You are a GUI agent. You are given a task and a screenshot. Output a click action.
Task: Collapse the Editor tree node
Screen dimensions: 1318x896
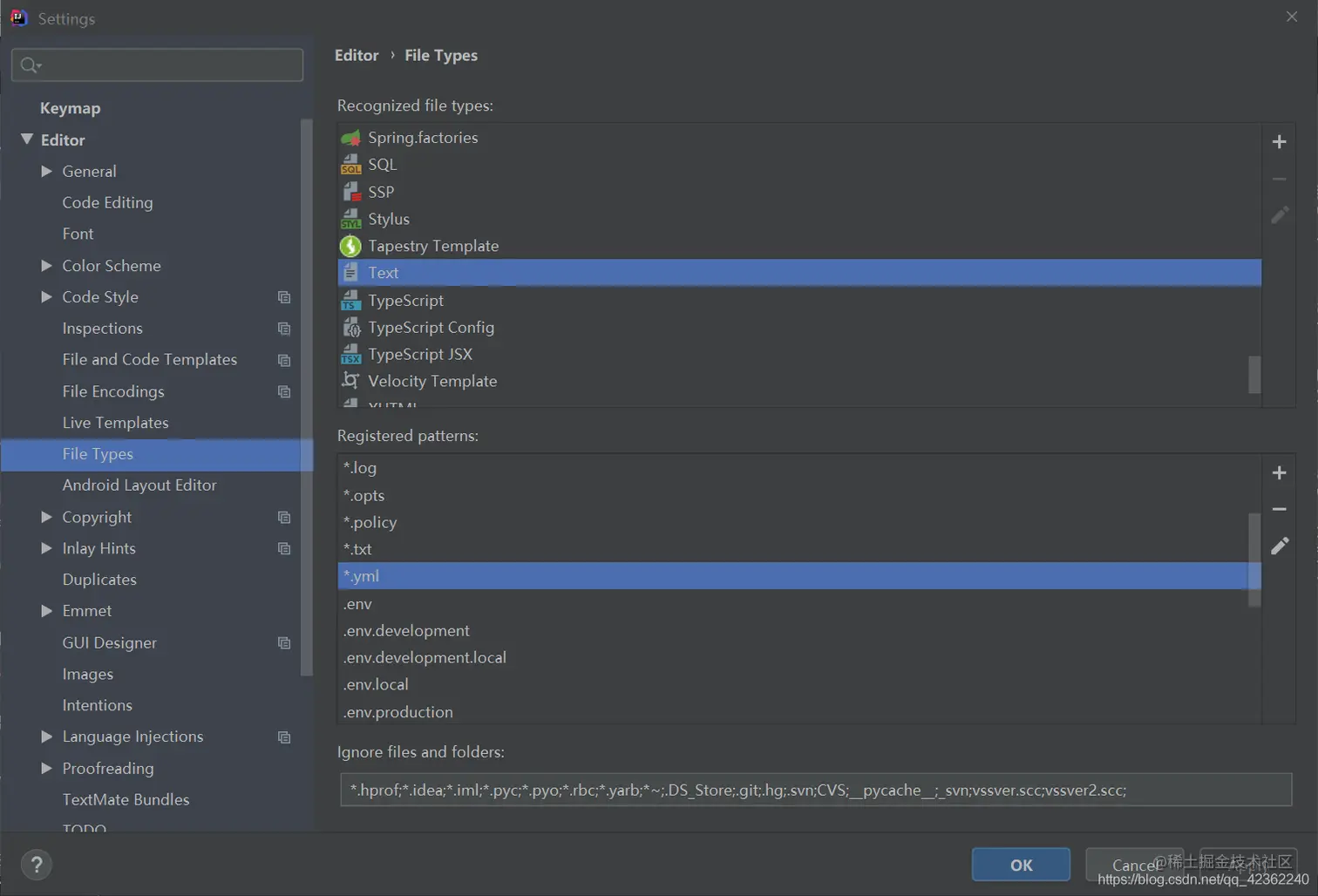click(x=25, y=139)
